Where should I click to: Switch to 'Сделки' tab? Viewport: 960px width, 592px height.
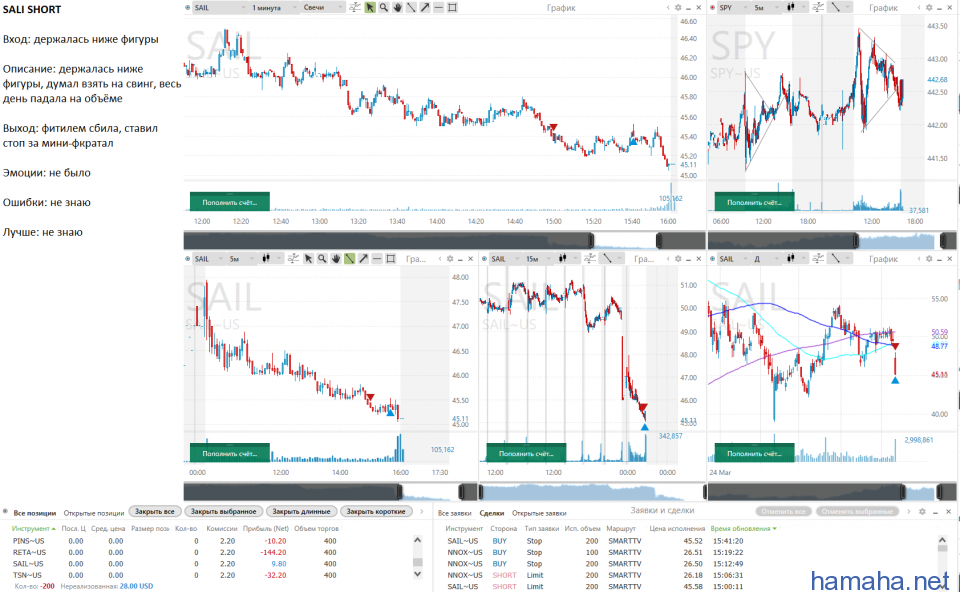492,513
